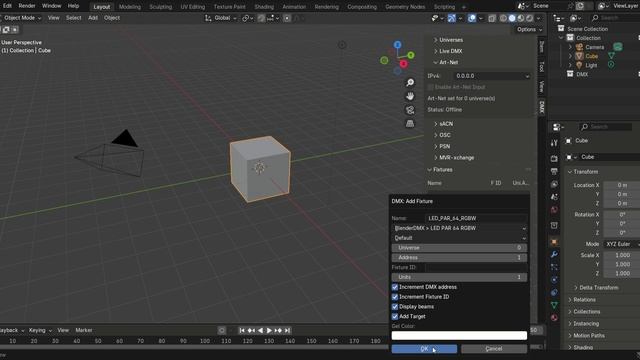The height and width of the screenshot is (360, 640).
Task: Click the right-hand green Y axis gizmo ball
Action: pyautogui.click(x=411, y=55)
